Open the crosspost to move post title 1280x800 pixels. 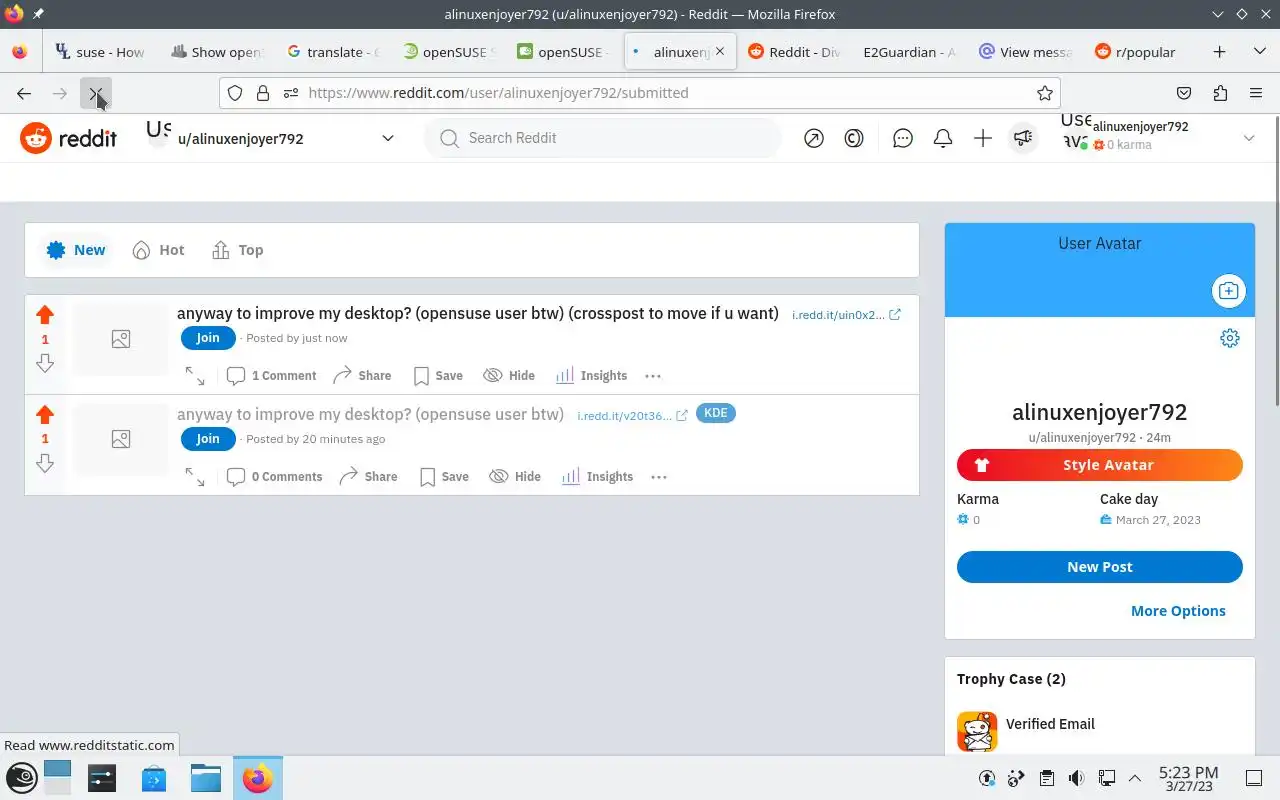[478, 314]
